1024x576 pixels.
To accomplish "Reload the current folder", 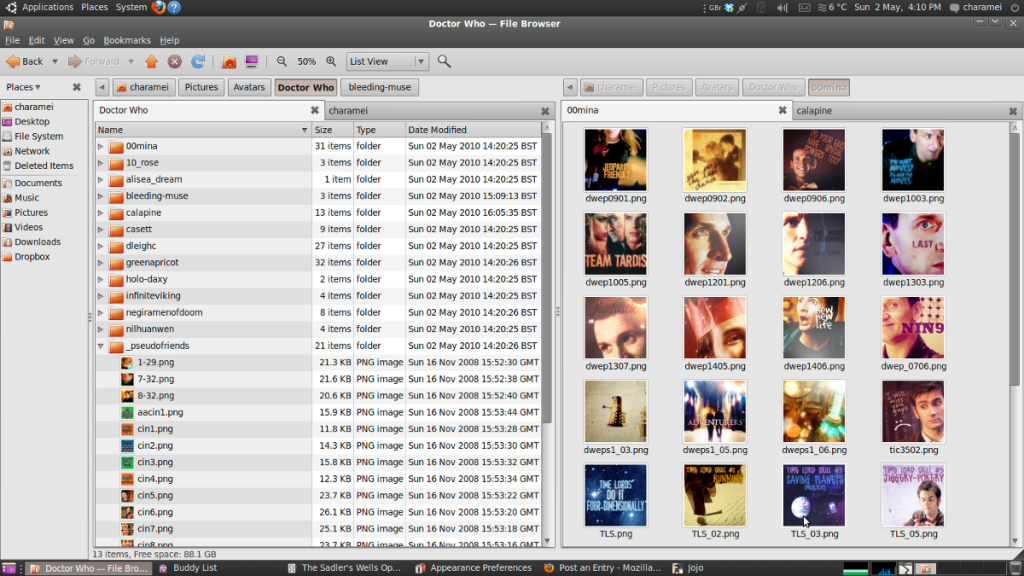I will [x=198, y=61].
